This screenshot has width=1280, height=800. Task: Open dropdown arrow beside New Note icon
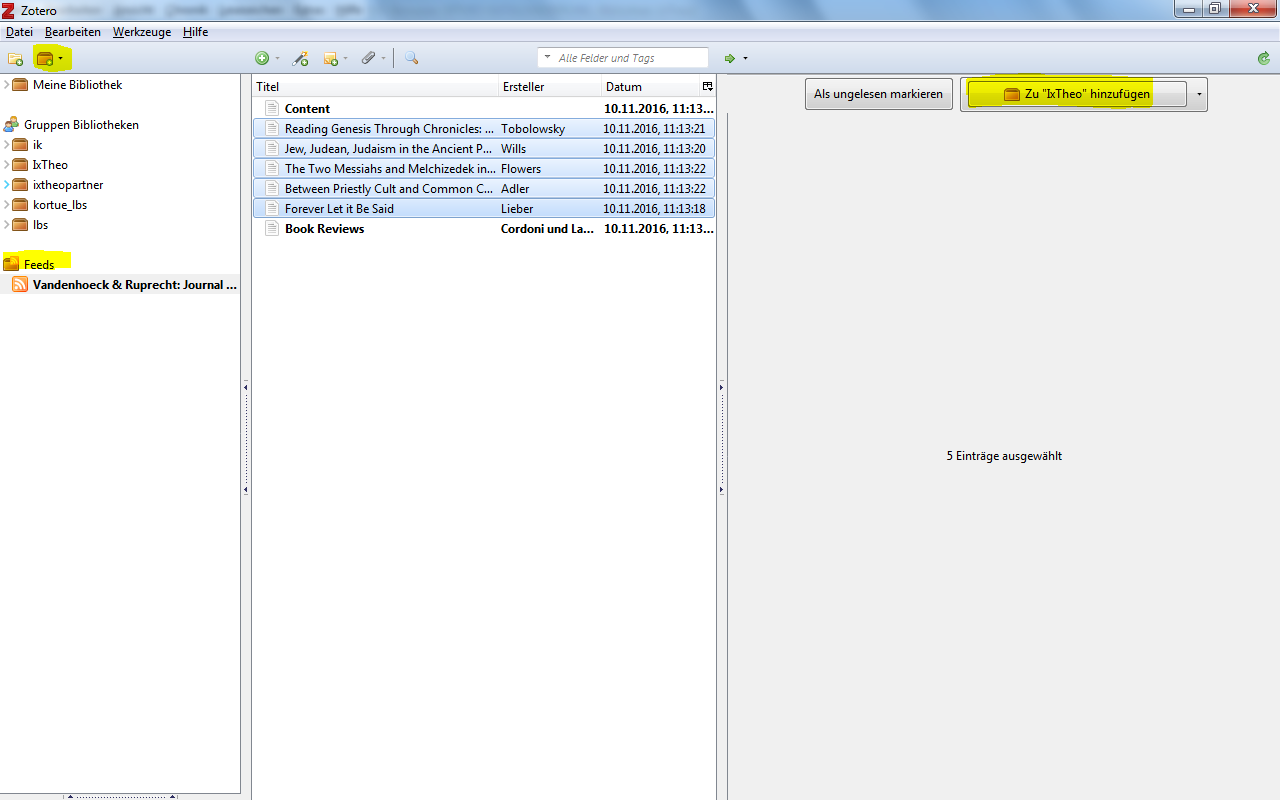345,59
